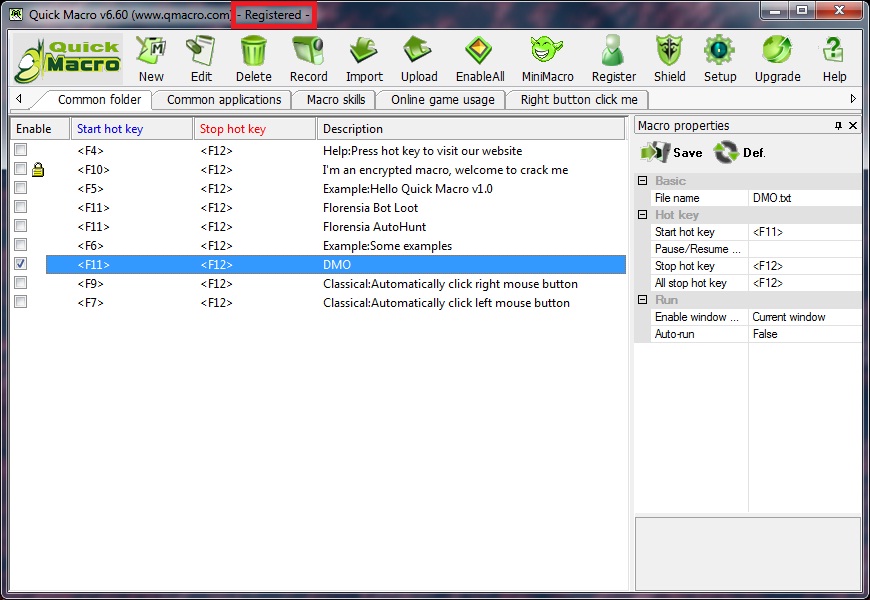Viewport: 870px width, 600px height.
Task: Enable the encrypted macro checkbox
Action: click(x=21, y=169)
